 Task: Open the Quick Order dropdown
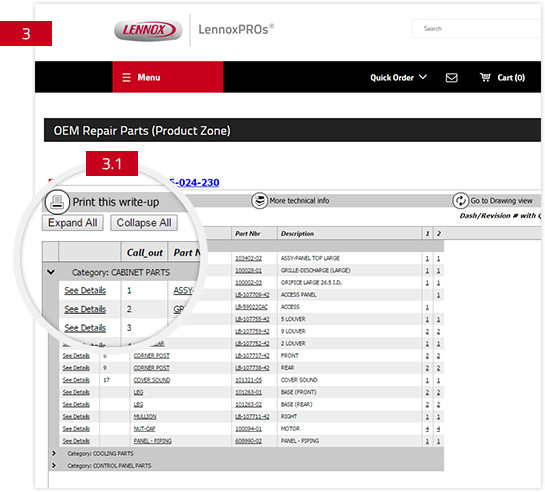coord(398,77)
